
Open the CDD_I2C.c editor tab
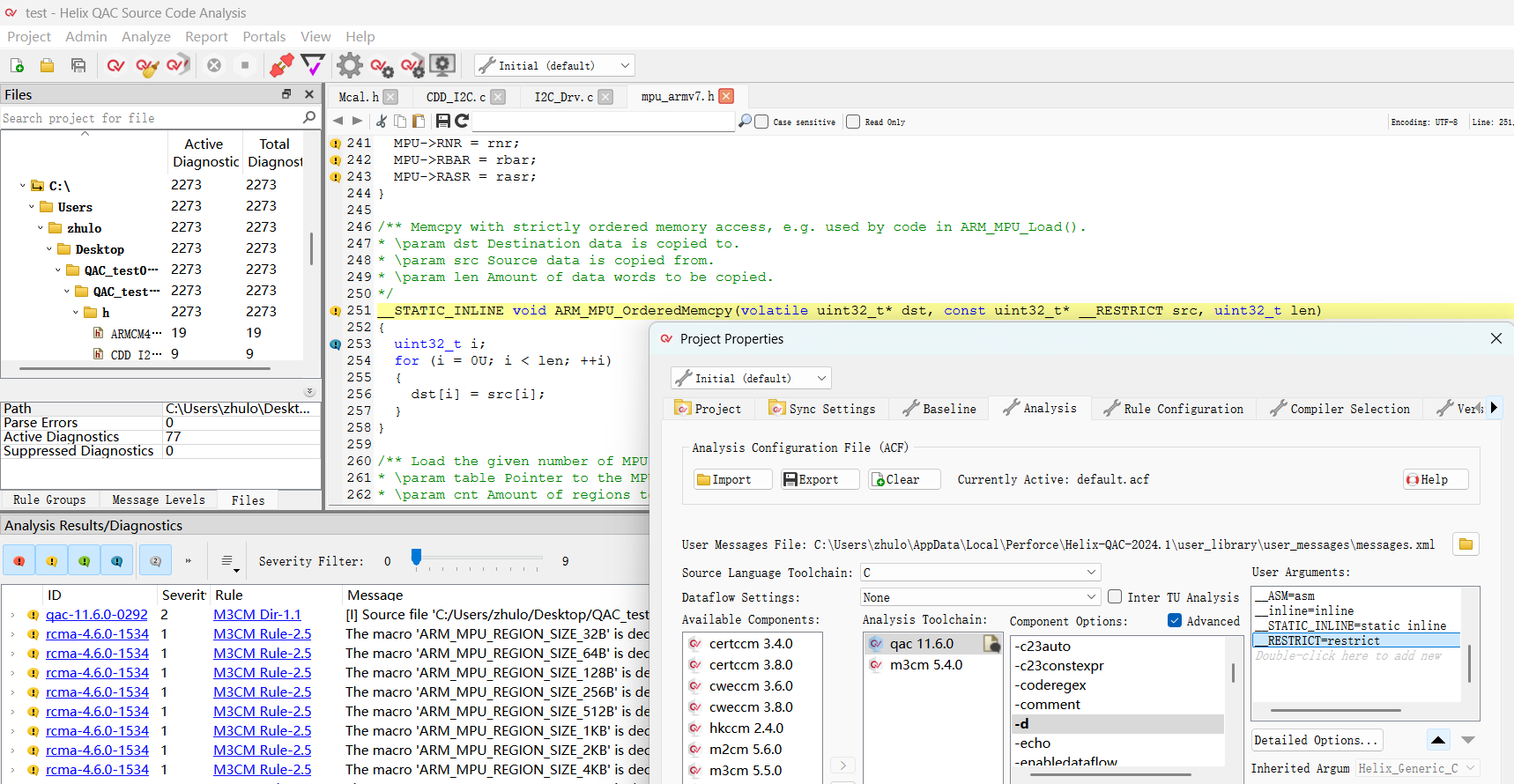456,97
